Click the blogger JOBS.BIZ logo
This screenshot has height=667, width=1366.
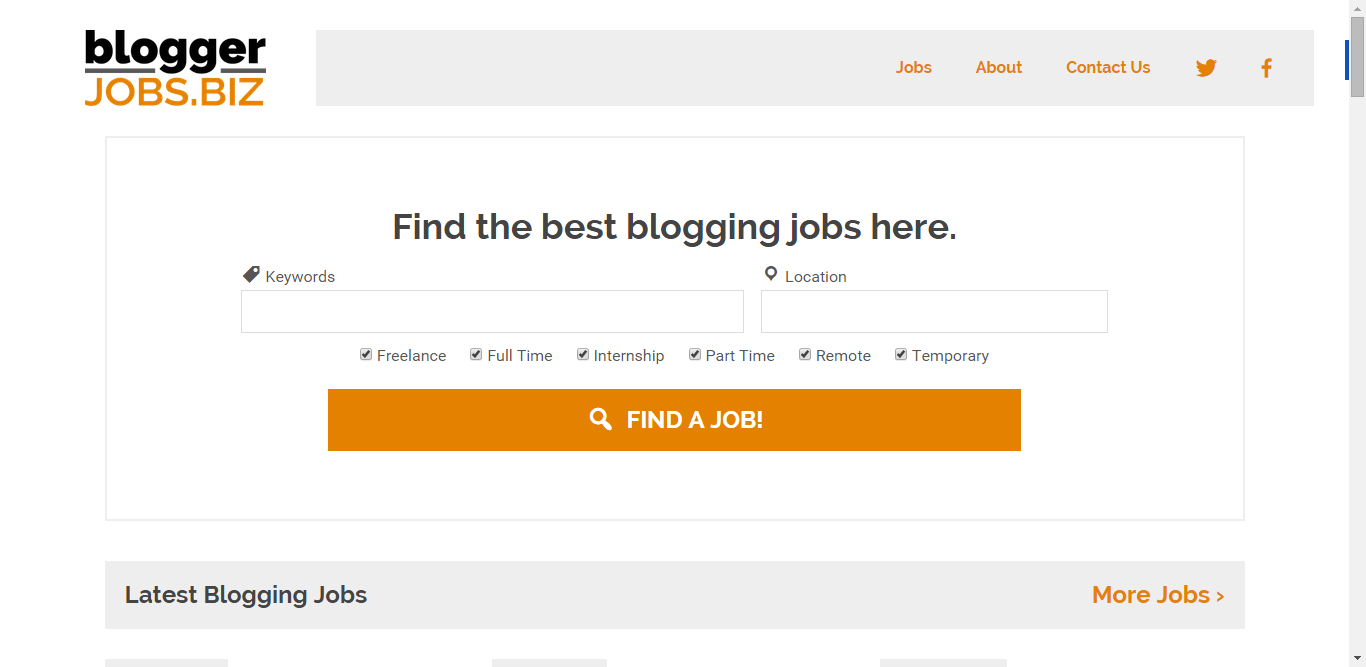(x=175, y=68)
